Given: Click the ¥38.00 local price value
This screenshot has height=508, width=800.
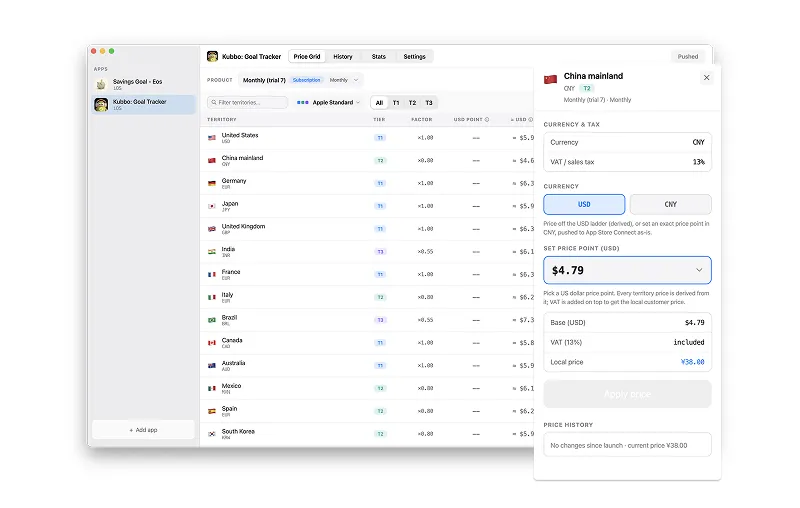Looking at the screenshot, I should pos(692,362).
